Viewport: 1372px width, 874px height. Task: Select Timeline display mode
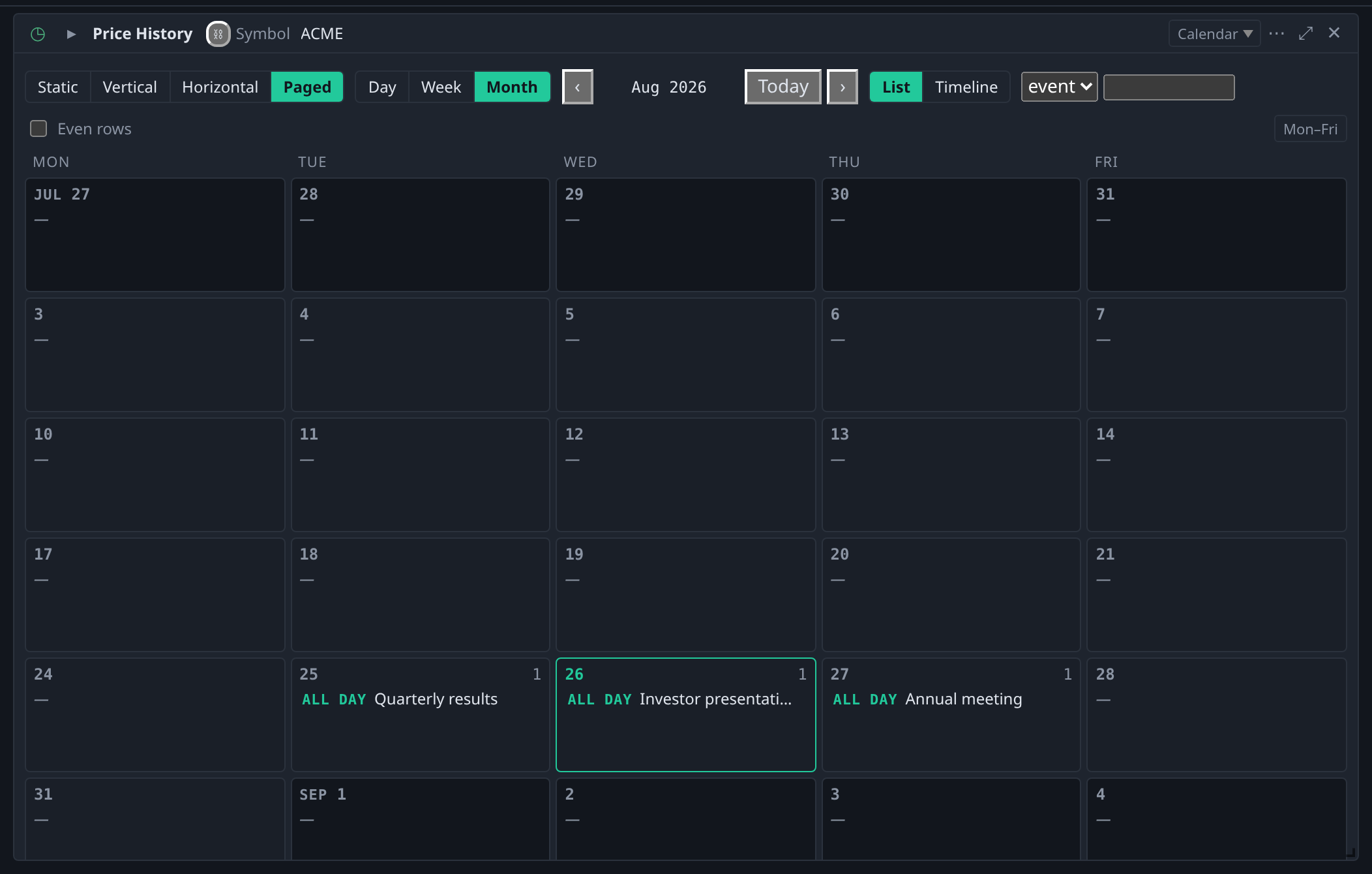tap(966, 87)
